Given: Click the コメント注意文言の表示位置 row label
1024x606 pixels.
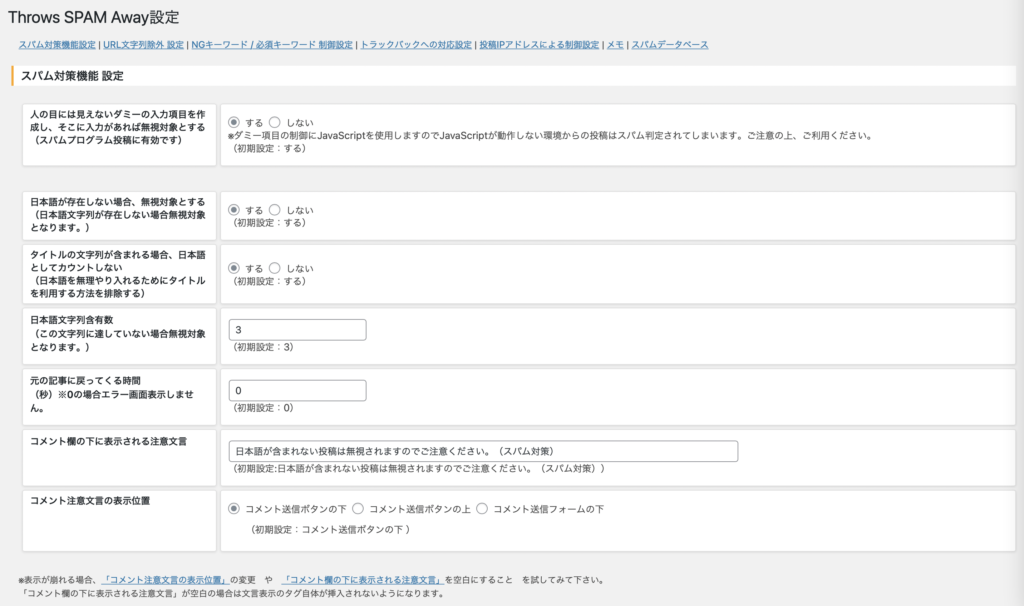Looking at the screenshot, I should (x=90, y=501).
